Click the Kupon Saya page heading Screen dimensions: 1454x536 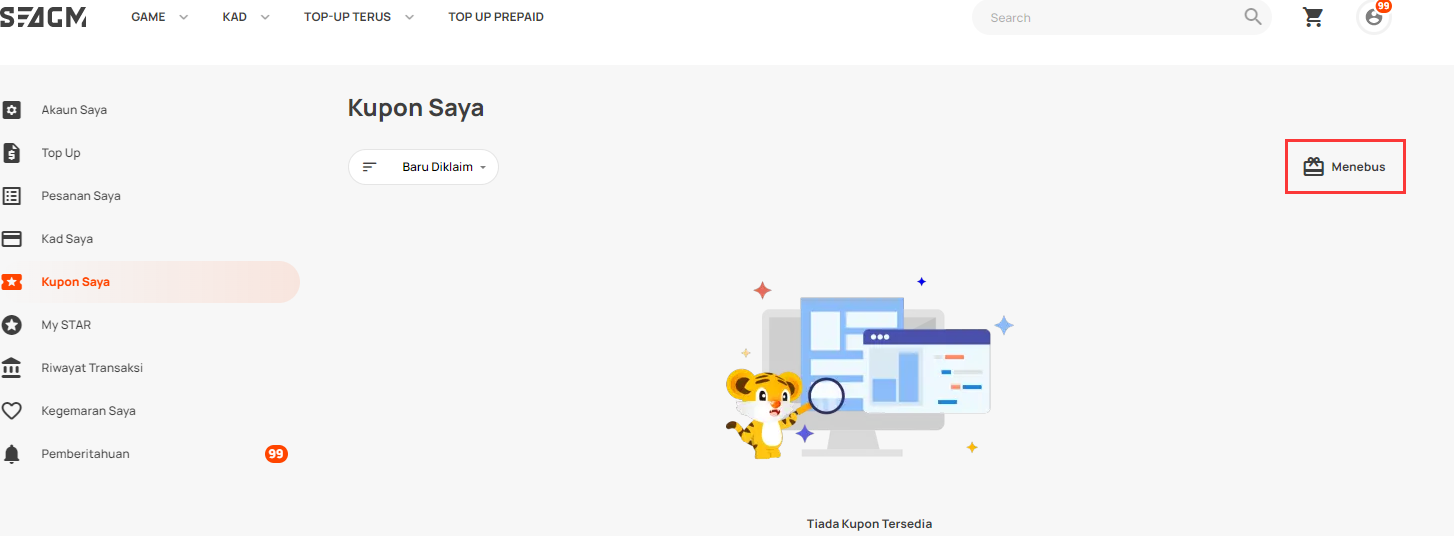(x=416, y=108)
